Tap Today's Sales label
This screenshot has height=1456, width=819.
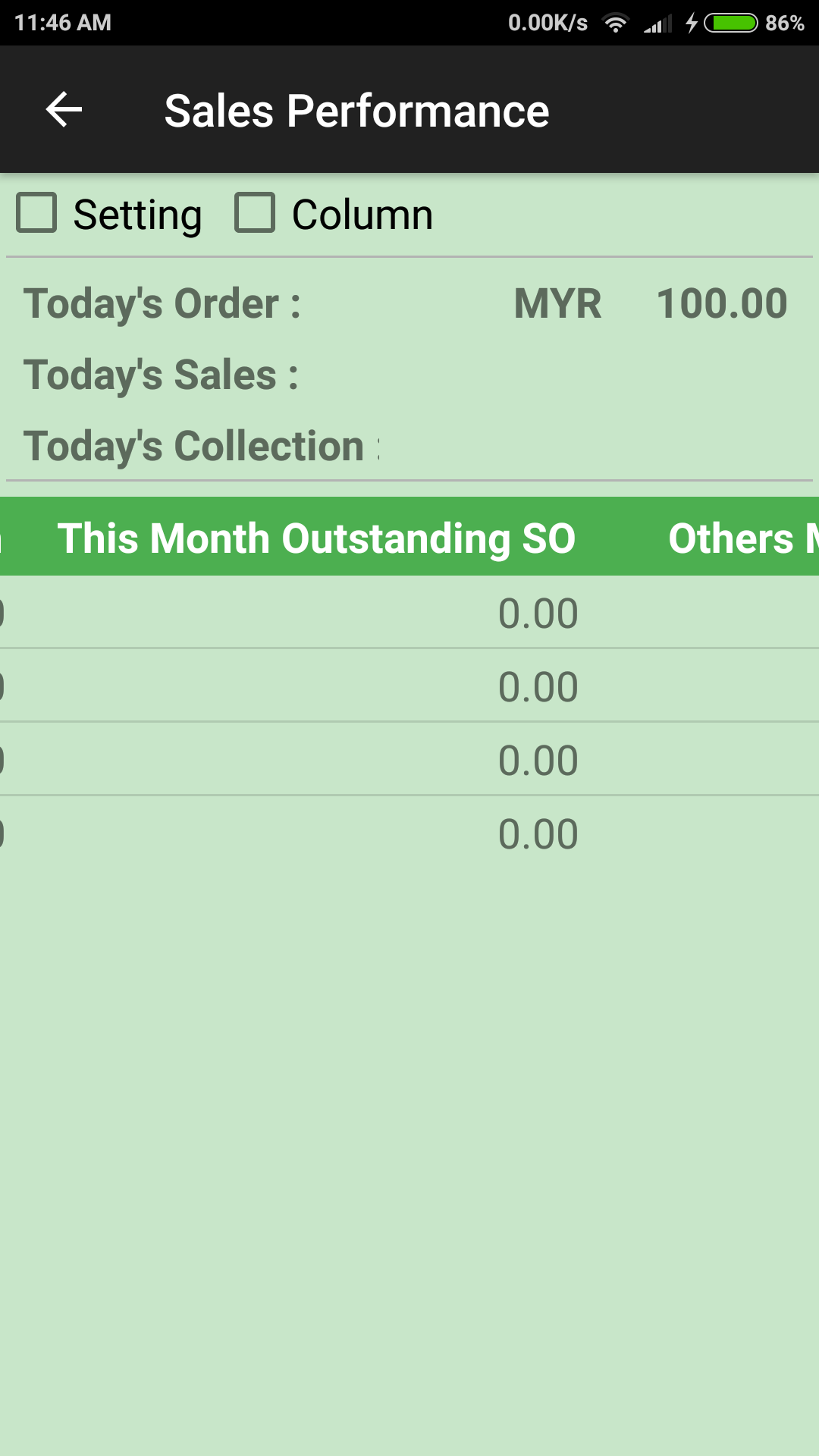161,375
